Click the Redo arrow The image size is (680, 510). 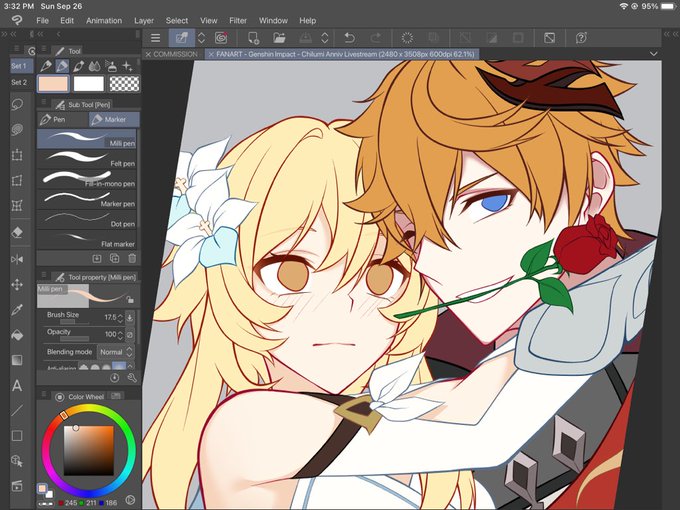(x=376, y=38)
